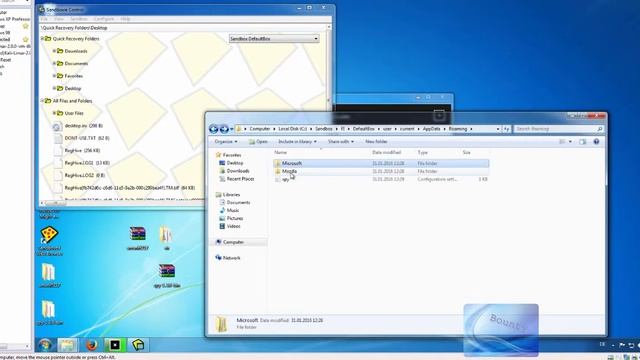Collapse Quick Recovery Folders tree node
The height and width of the screenshot is (360, 640).
coord(42,38)
